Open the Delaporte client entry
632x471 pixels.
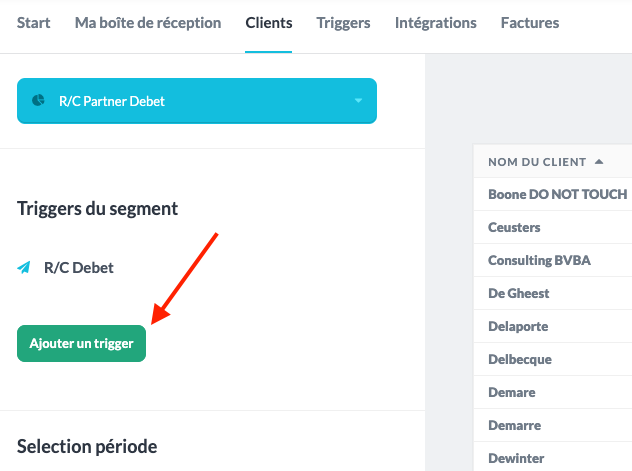coord(518,326)
